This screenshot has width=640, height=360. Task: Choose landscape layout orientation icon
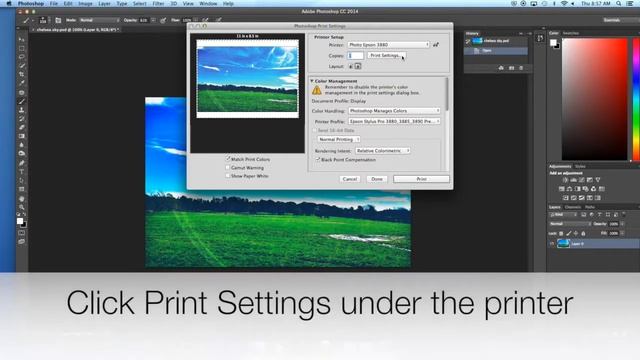click(x=358, y=66)
